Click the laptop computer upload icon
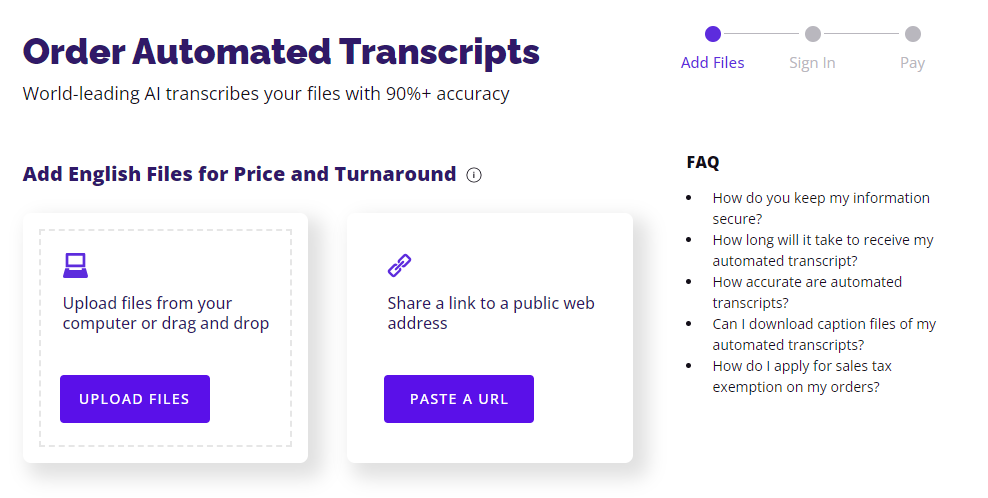This screenshot has width=988, height=498. pos(76,265)
